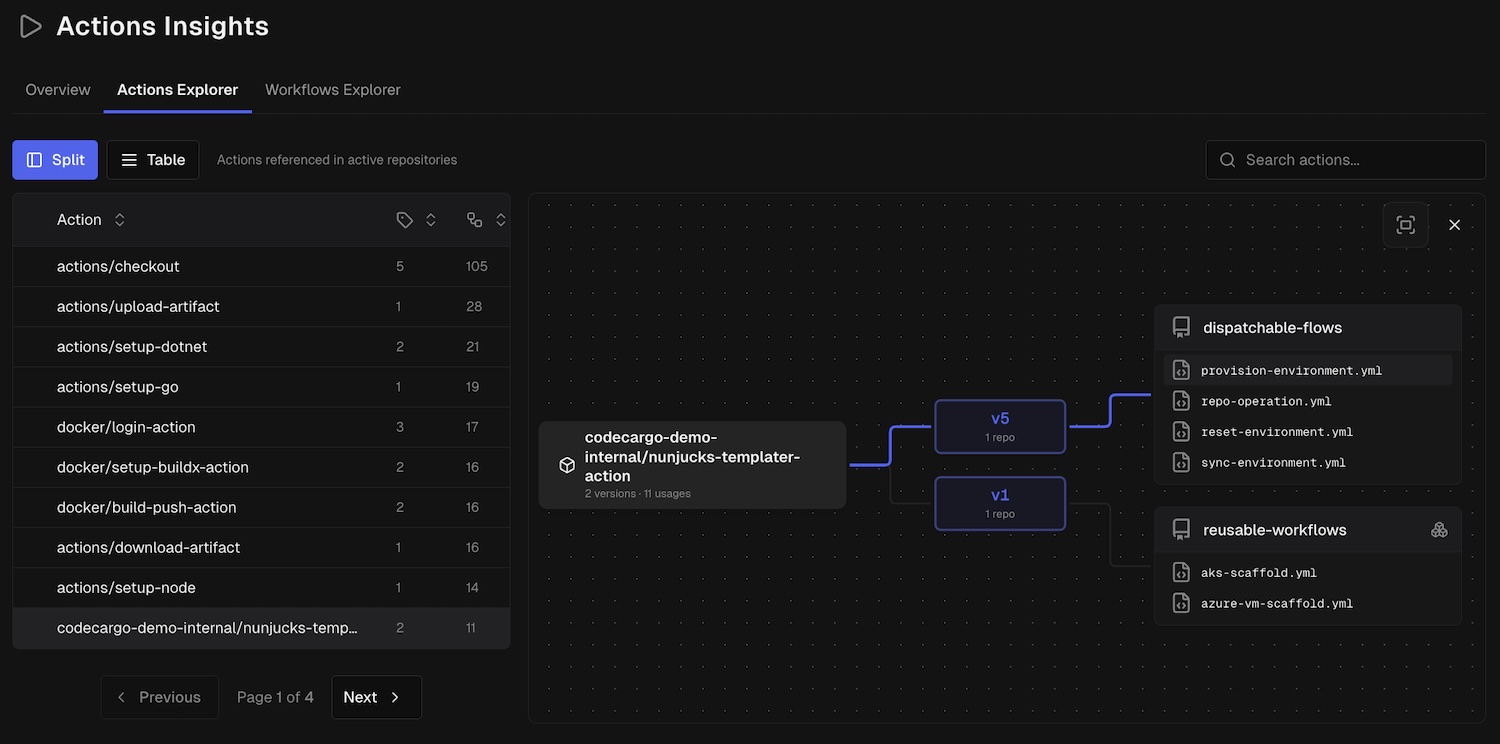Image resolution: width=1500 pixels, height=744 pixels.
Task: Click the dispatchable-flows repository icon
Action: pos(1181,327)
